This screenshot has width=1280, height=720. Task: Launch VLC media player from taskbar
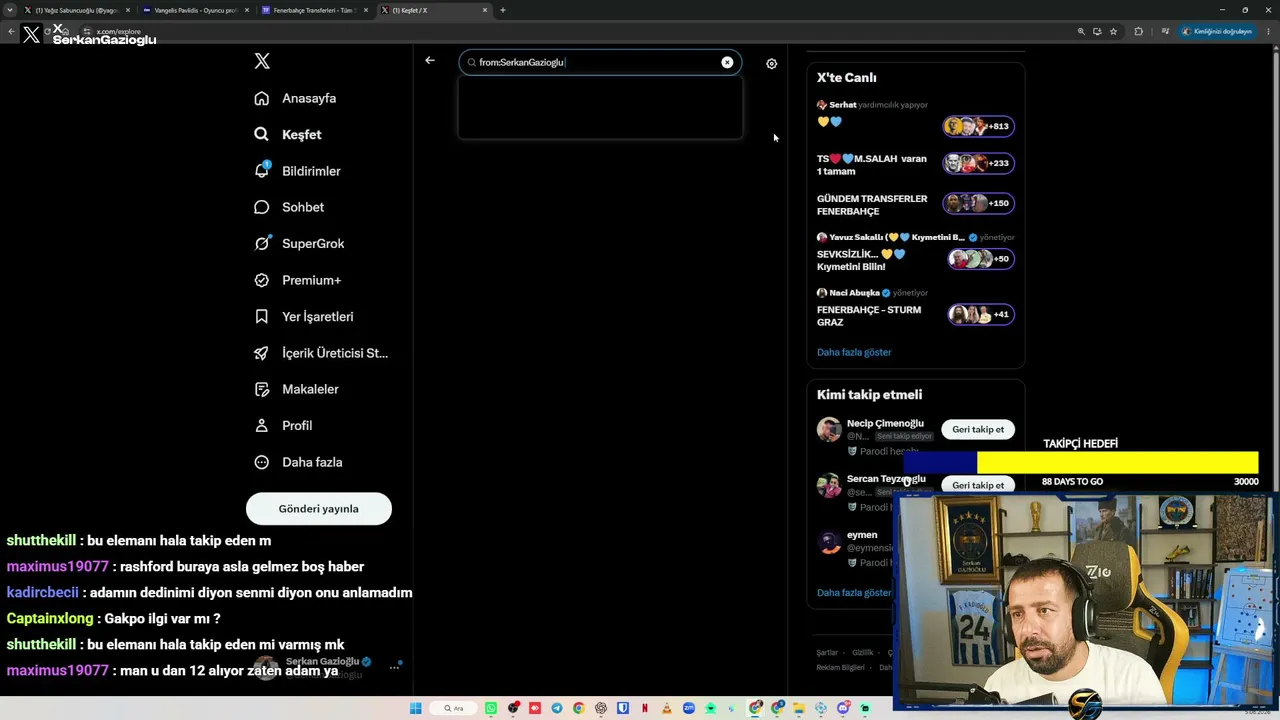[667, 708]
